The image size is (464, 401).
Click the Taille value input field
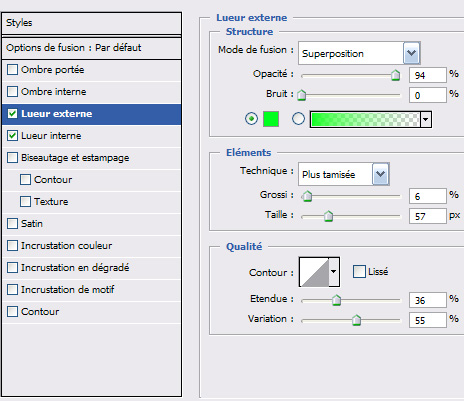click(427, 216)
